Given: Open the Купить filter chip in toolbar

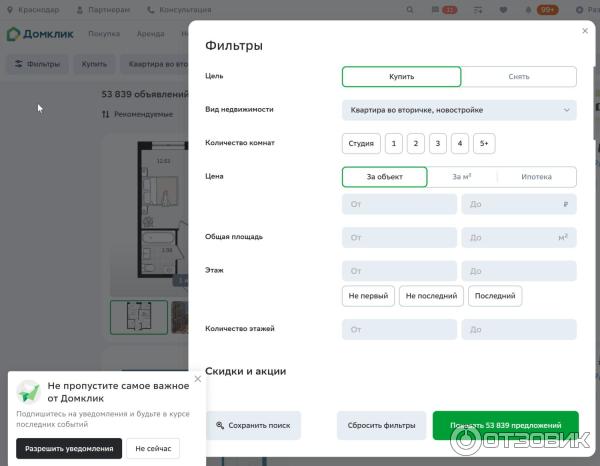Looking at the screenshot, I should [94, 64].
